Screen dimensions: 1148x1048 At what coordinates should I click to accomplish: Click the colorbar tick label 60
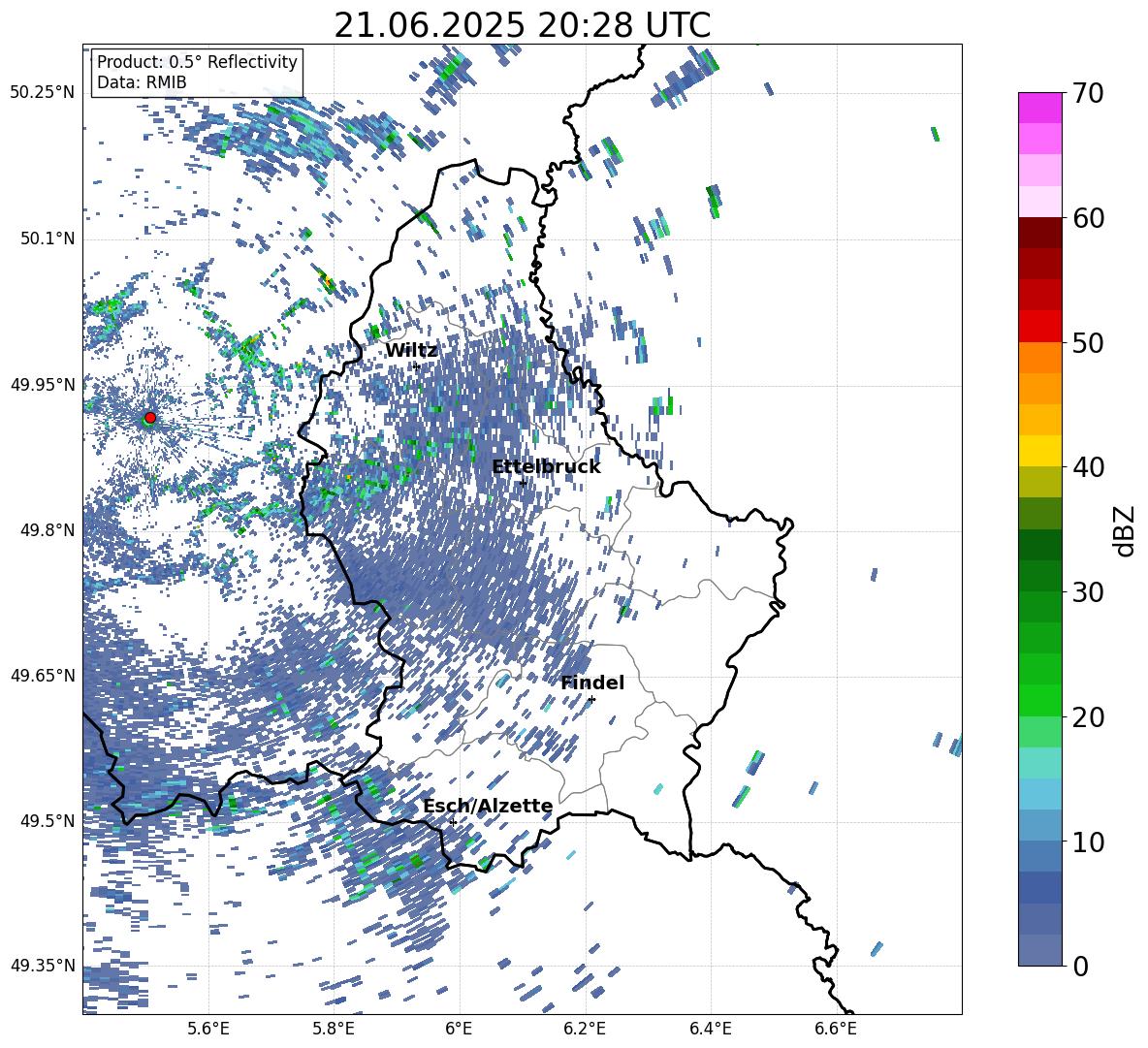(x=1087, y=218)
